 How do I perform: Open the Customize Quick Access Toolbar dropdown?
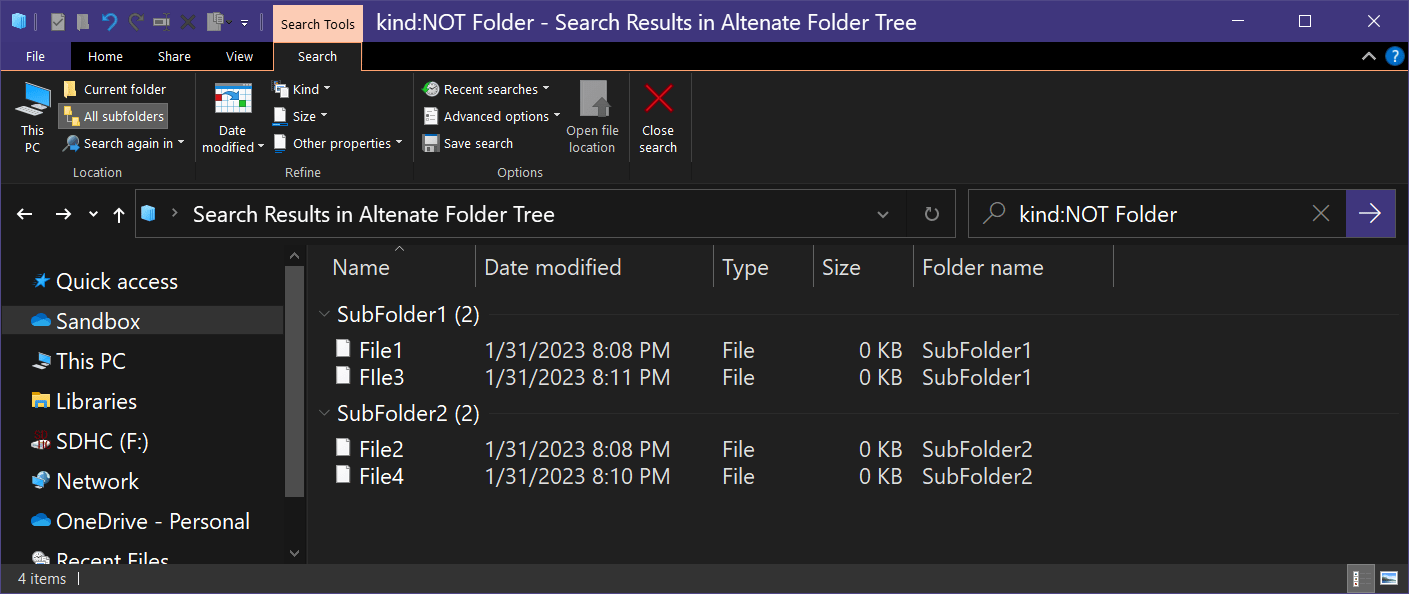(x=245, y=22)
